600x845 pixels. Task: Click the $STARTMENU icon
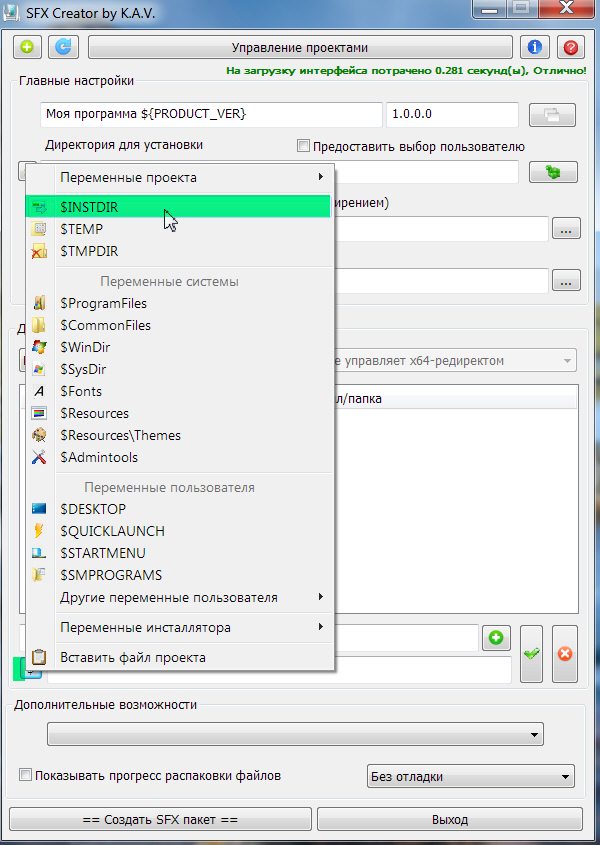(x=39, y=553)
